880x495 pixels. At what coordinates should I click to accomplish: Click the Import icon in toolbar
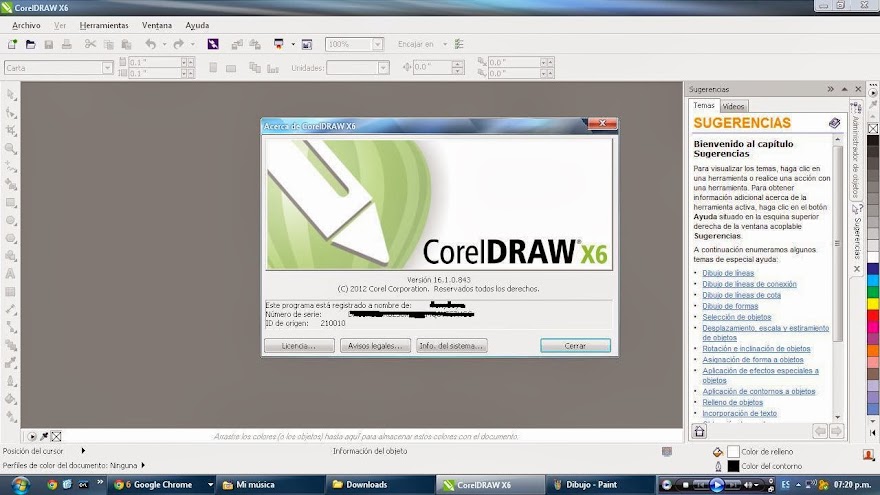coord(237,44)
